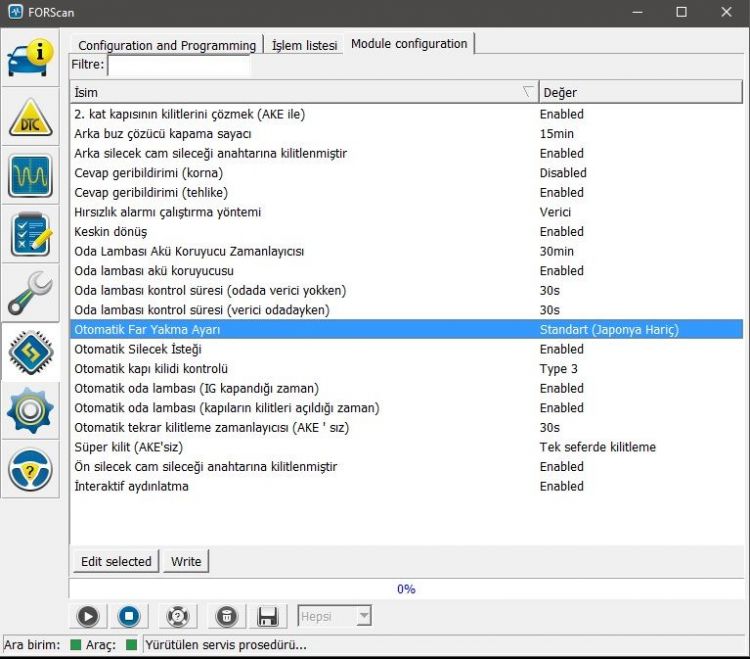Switch to İşlem listesi tab

point(304,45)
